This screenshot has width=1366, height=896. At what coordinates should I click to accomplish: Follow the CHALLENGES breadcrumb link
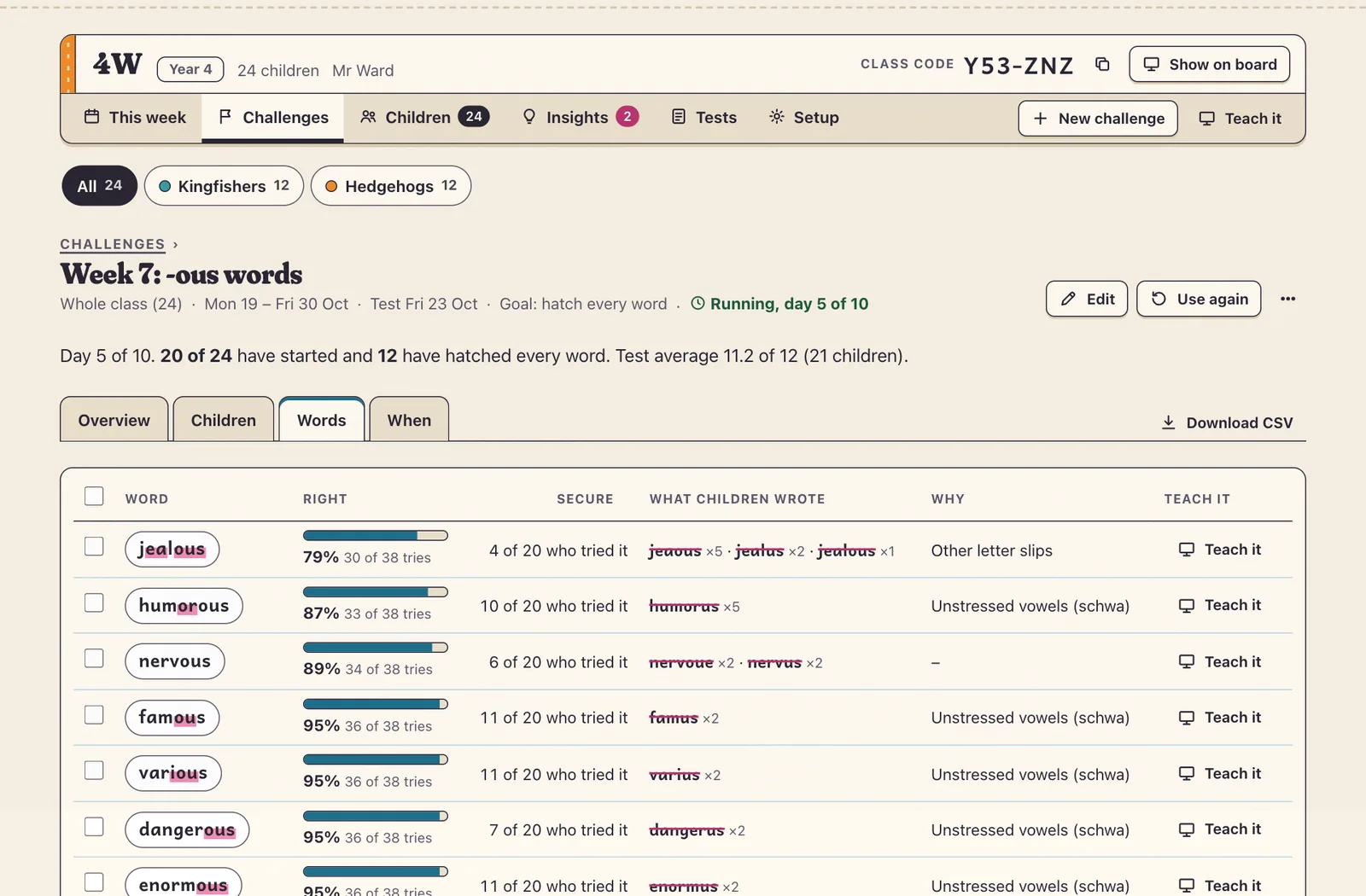pos(113,244)
